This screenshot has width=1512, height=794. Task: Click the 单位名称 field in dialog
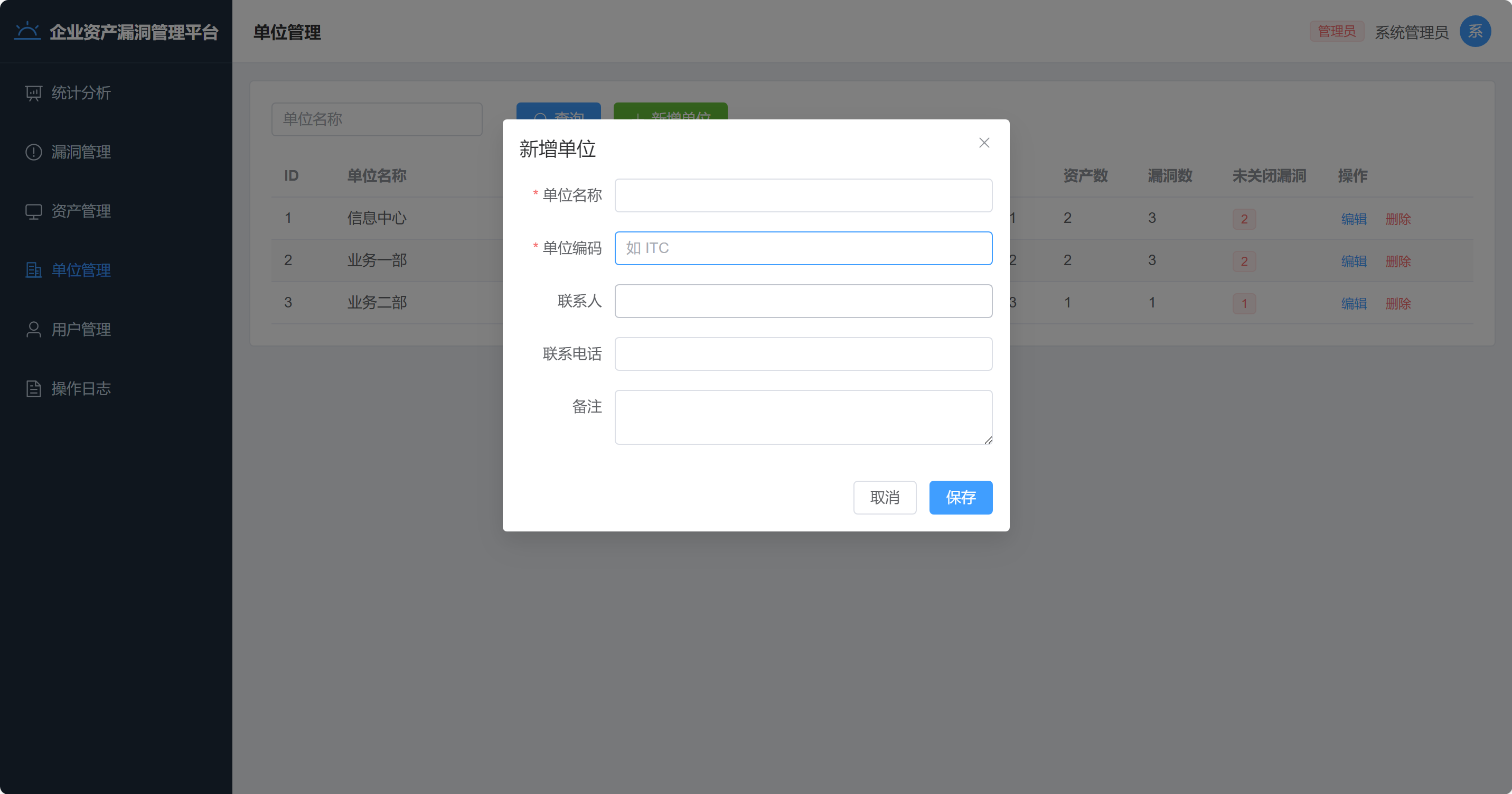click(803, 195)
